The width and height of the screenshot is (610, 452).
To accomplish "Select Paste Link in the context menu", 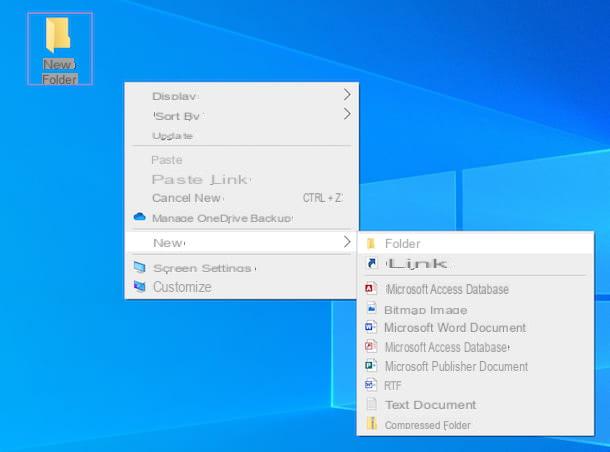I will click(199, 179).
